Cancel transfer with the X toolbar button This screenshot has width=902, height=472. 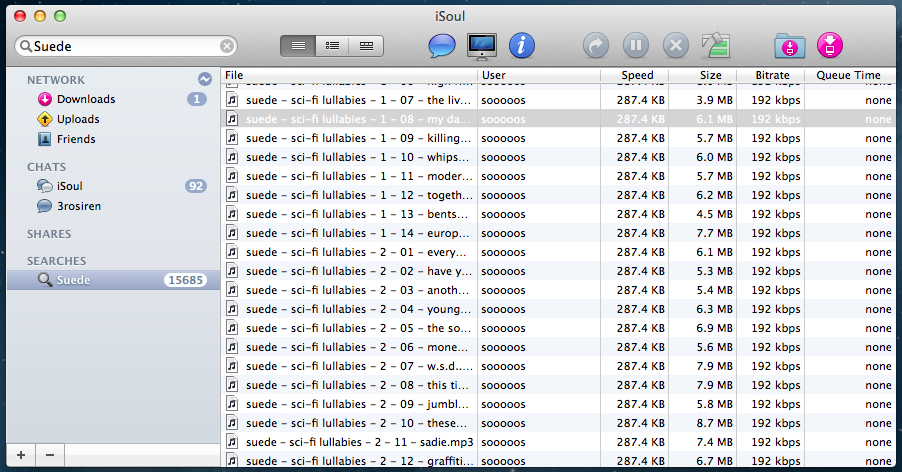[x=676, y=45]
